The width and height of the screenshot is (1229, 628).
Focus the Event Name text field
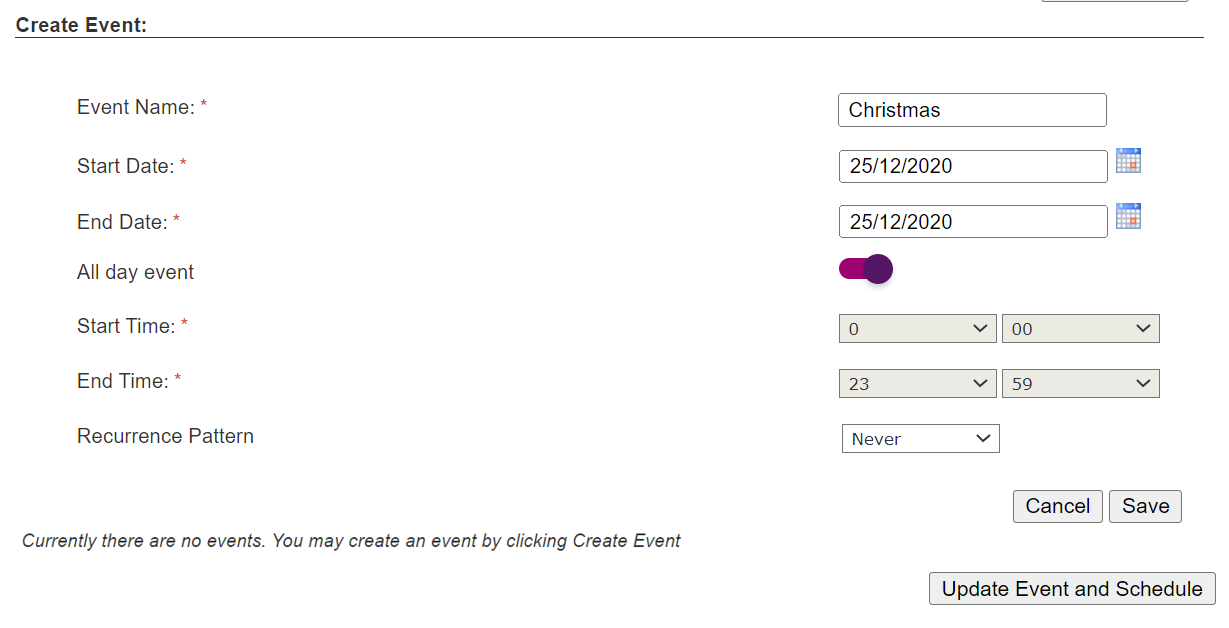click(972, 110)
